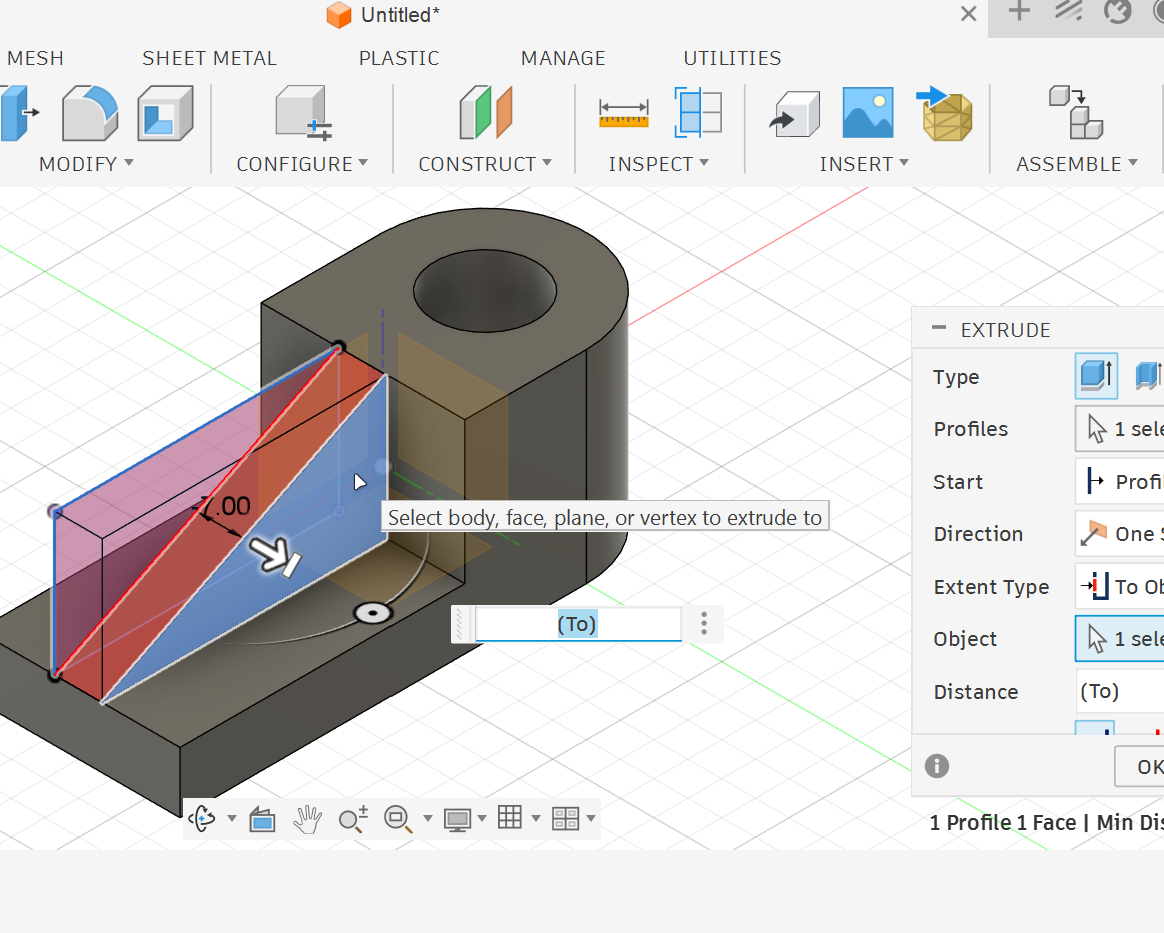This screenshot has width=1164, height=933.
Task: Expand the Display Settings dropdown arrow
Action: pos(482,819)
